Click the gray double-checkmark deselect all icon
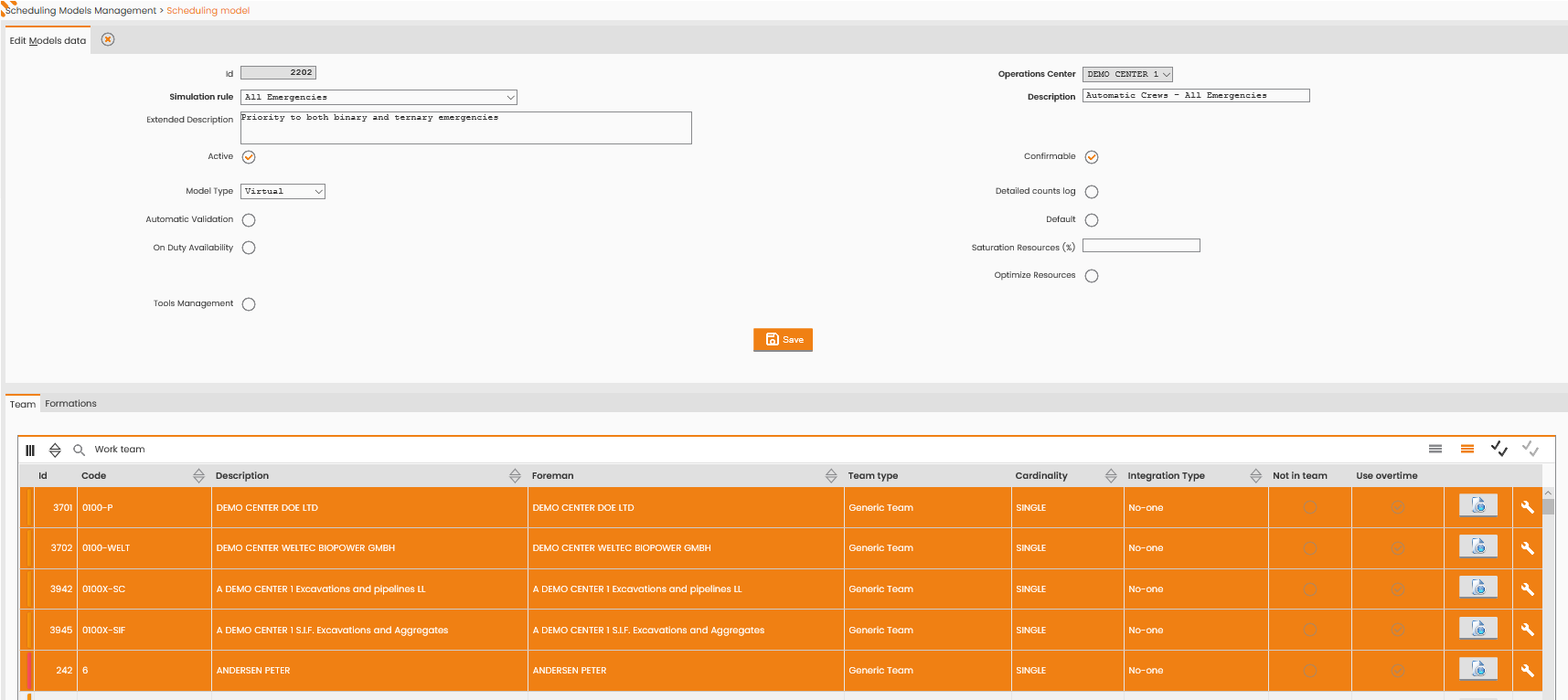Image resolution: width=1568 pixels, height=700 pixels. (1531, 449)
